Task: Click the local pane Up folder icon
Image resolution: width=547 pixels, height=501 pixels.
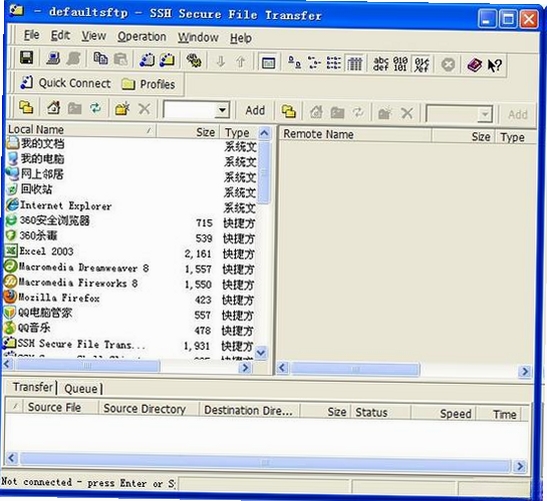Action: click(x=74, y=109)
